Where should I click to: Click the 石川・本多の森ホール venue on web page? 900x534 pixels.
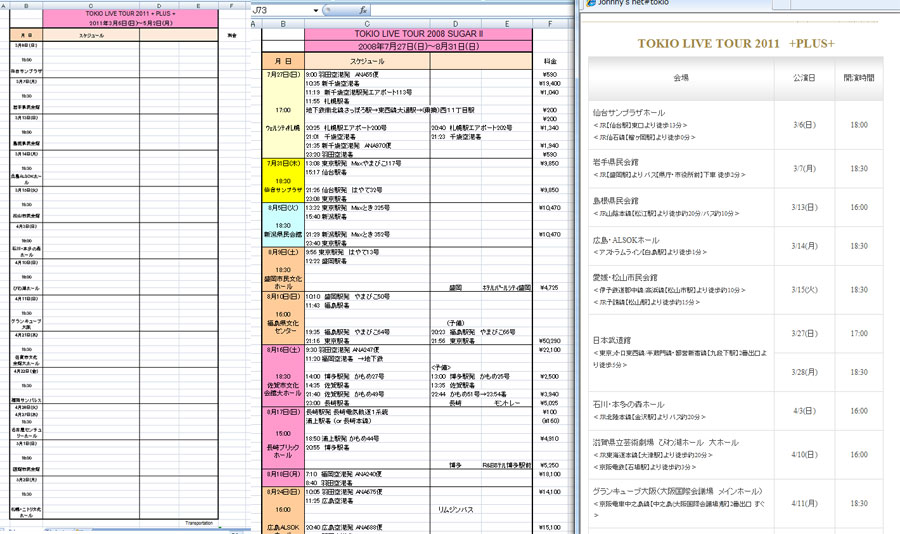pyautogui.click(x=628, y=404)
